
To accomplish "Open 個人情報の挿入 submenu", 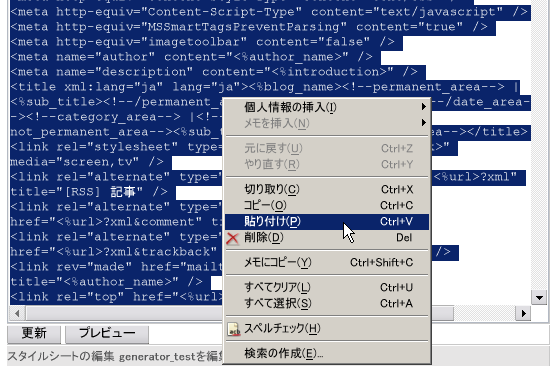I will [x=327, y=107].
